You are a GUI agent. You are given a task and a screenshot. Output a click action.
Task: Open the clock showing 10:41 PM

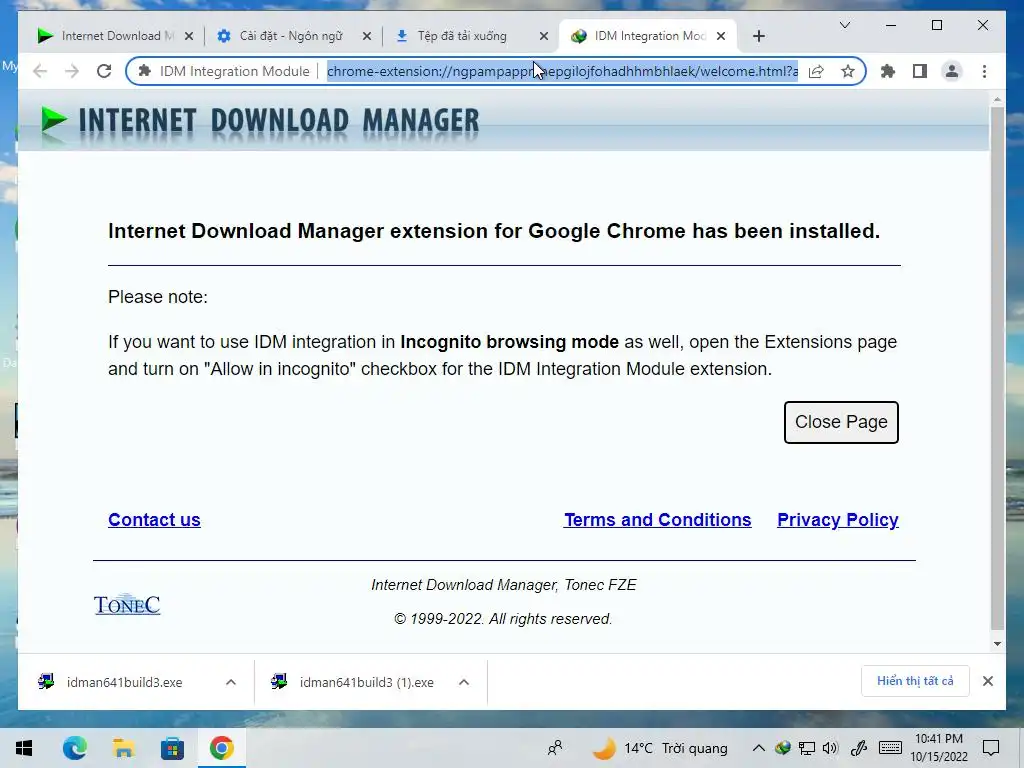point(939,748)
